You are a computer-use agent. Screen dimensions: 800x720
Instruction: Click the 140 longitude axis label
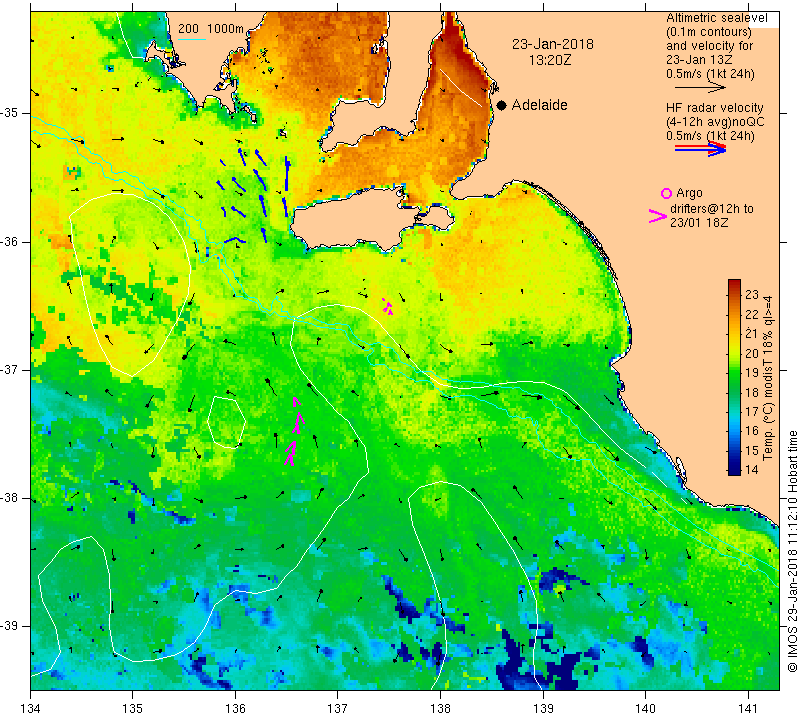645,708
